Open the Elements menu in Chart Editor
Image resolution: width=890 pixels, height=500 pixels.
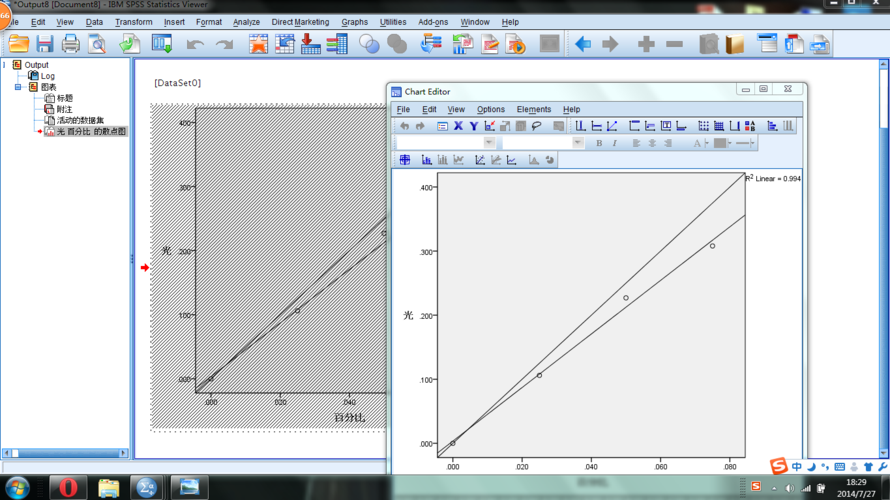coord(533,109)
